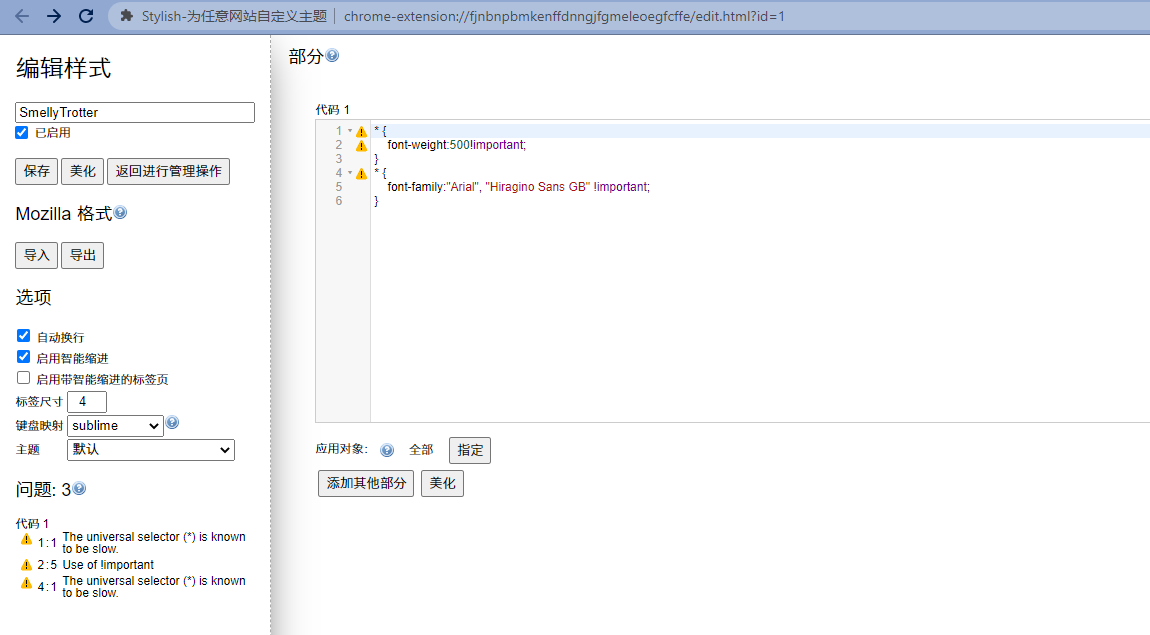The width and height of the screenshot is (1150, 635).
Task: Click help icon next to 应用对象 label
Action: (x=387, y=450)
